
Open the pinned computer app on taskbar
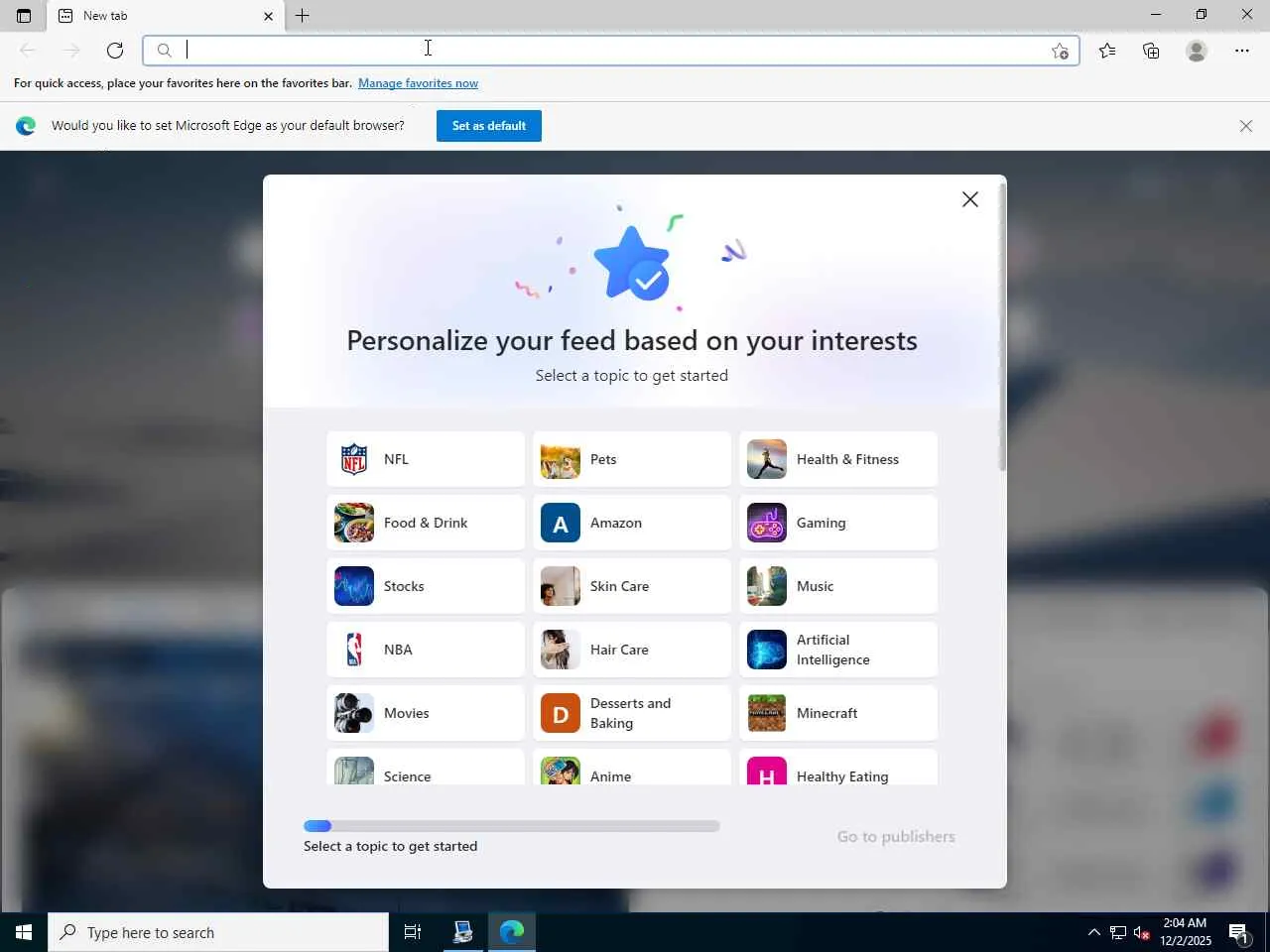[x=462, y=932]
